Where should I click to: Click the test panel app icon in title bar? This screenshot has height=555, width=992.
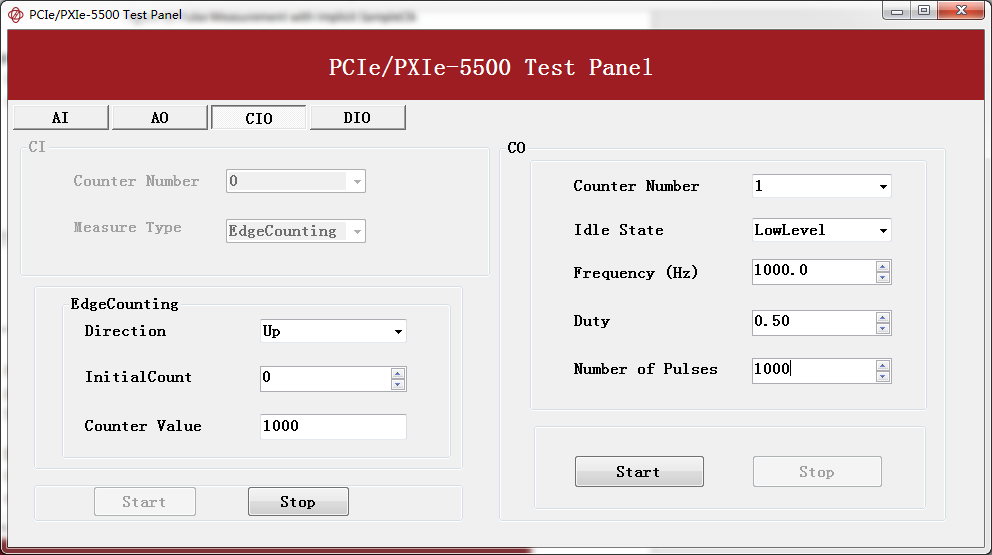click(x=15, y=15)
